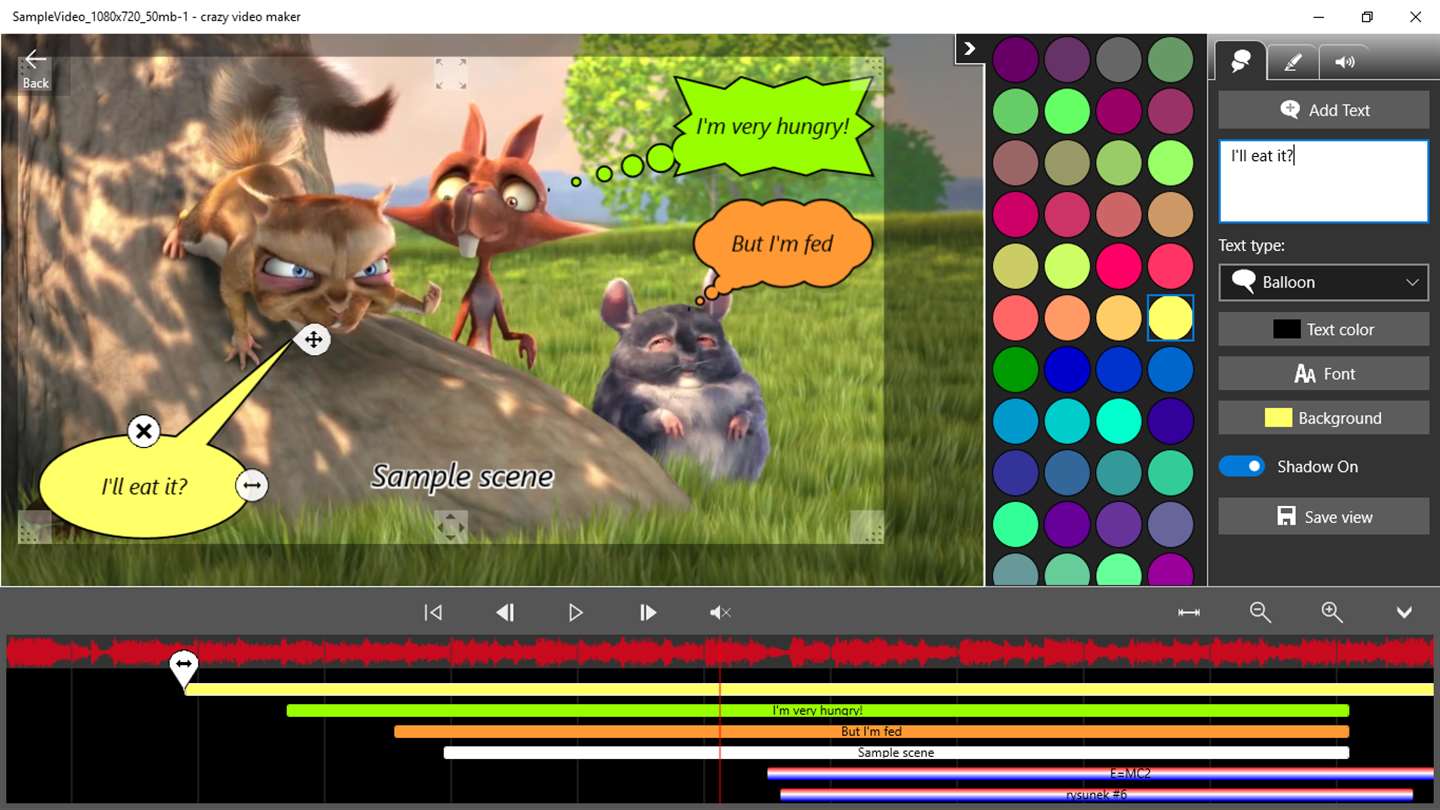Select the orange "But I'm fed" balloon in the video
Image resolution: width=1440 pixels, height=810 pixels.
pyautogui.click(x=782, y=244)
